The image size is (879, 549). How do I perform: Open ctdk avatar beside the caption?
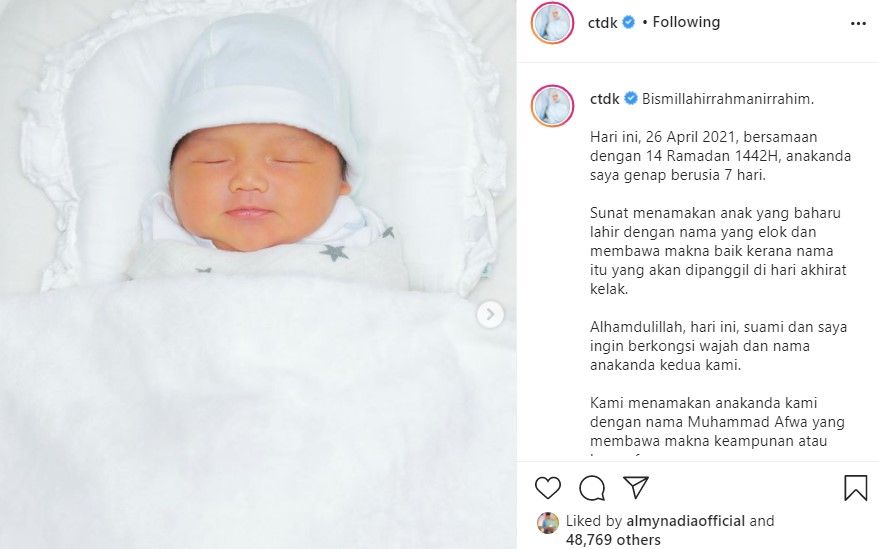[x=552, y=106]
